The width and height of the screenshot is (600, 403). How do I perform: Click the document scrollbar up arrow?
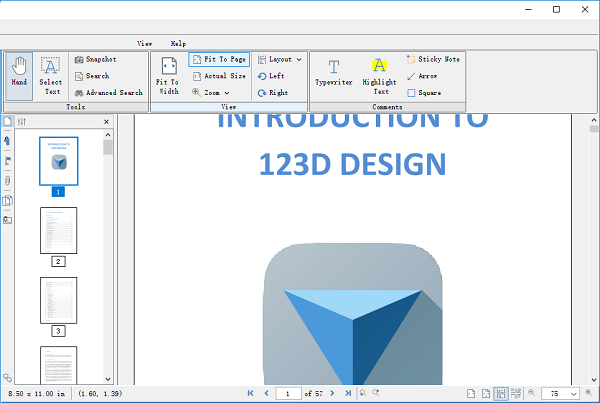pos(594,120)
